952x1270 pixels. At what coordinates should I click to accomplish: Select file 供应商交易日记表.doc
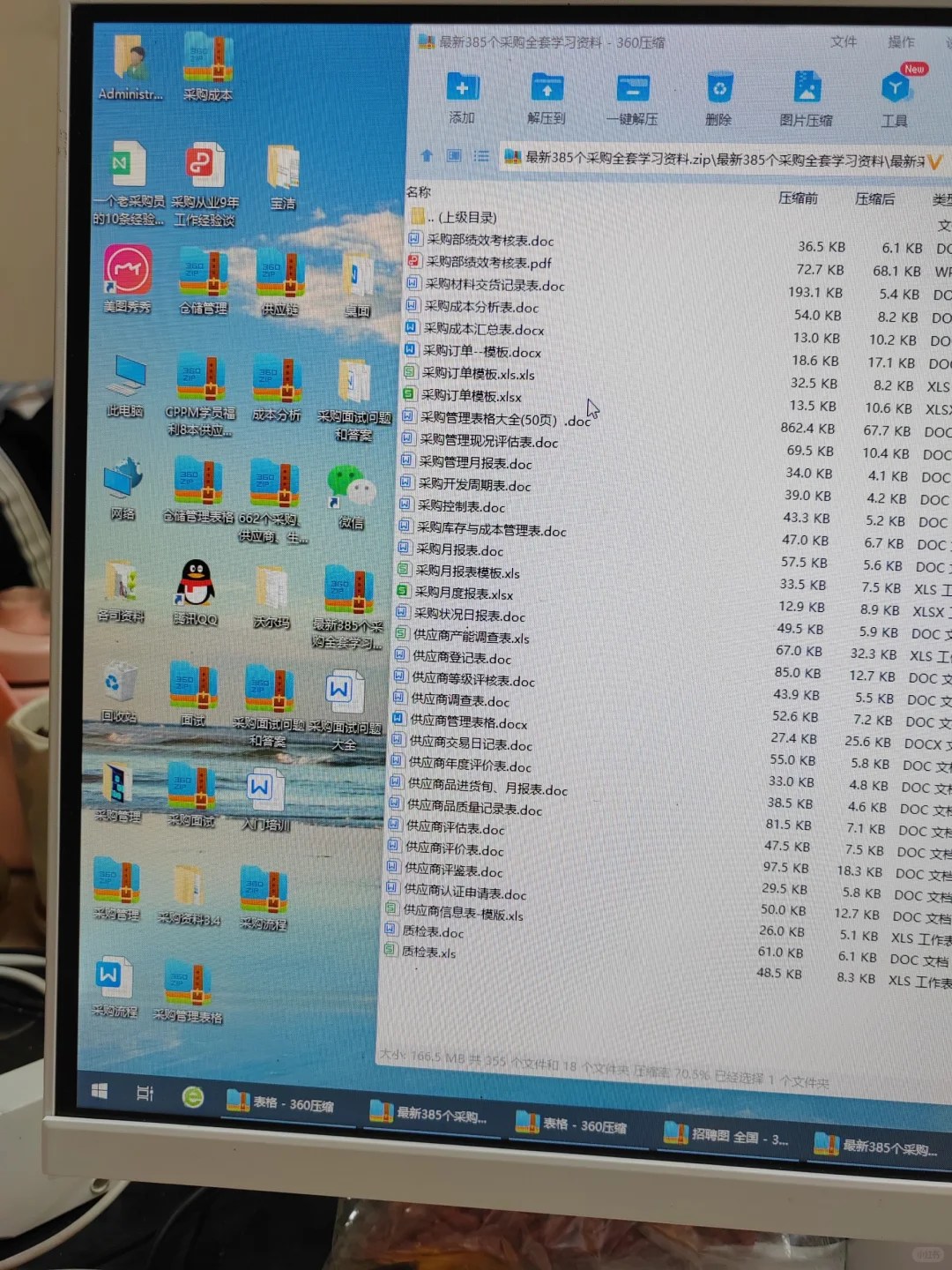(461, 743)
